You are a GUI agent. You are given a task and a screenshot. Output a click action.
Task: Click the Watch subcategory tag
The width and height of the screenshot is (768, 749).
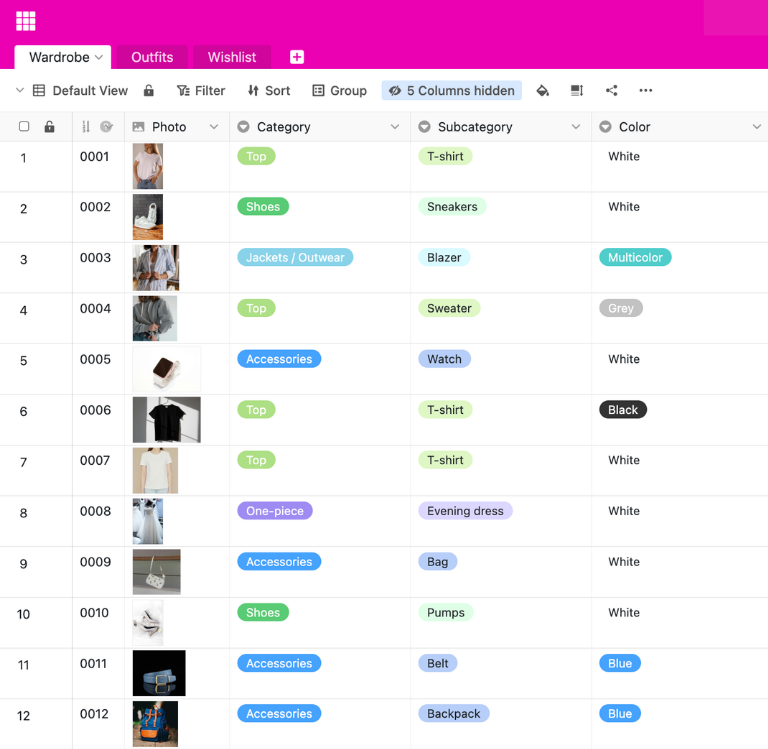(x=444, y=360)
